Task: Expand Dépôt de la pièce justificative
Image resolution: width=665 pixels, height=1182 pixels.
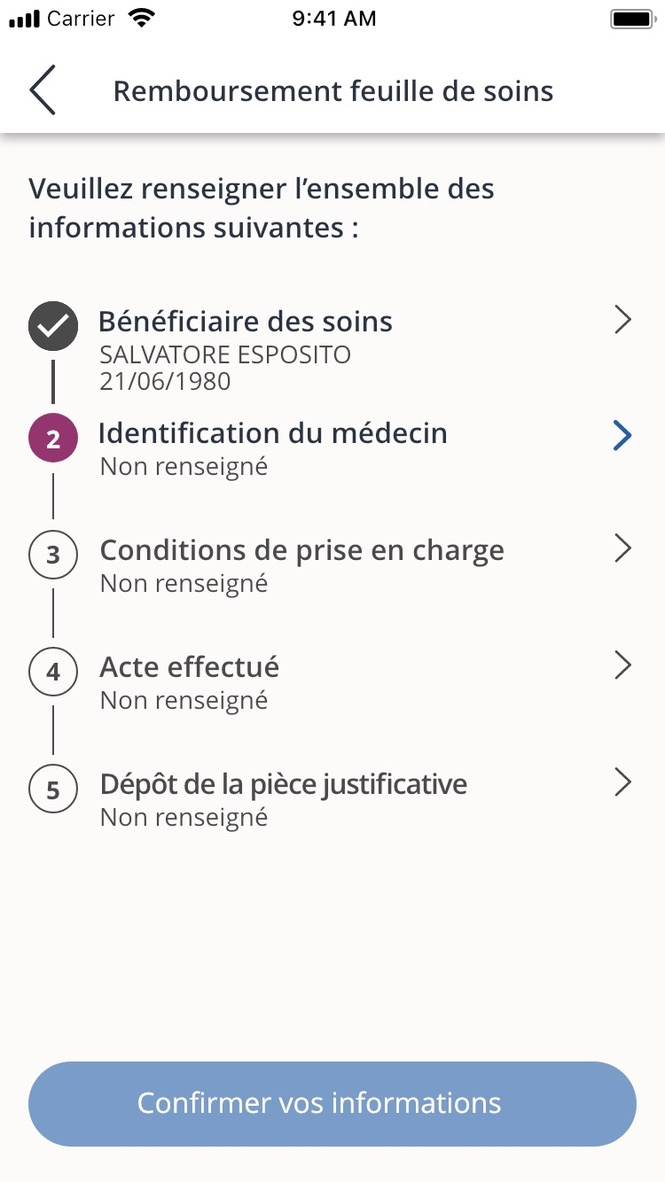Action: tap(623, 783)
